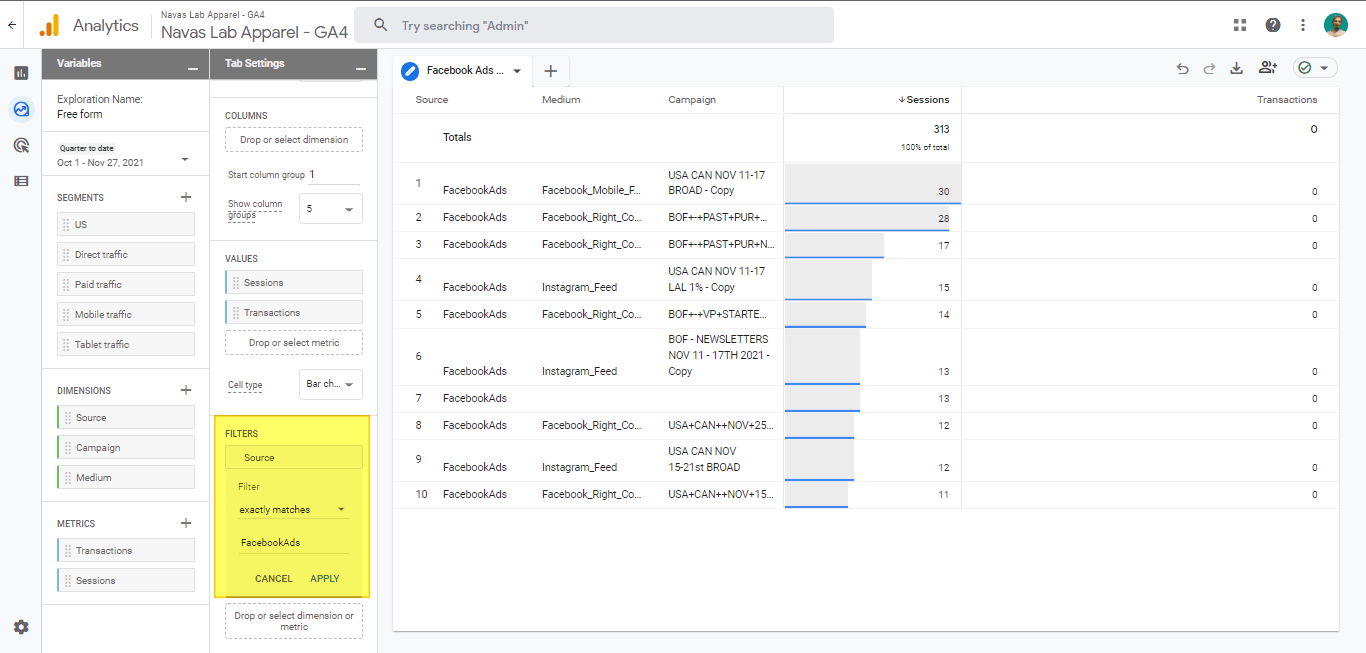Click the FacebookAds filter value field
1366x653 pixels.
(x=293, y=543)
